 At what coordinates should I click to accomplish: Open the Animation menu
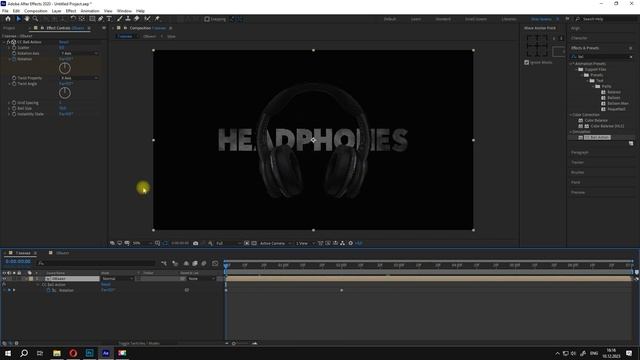click(x=90, y=11)
